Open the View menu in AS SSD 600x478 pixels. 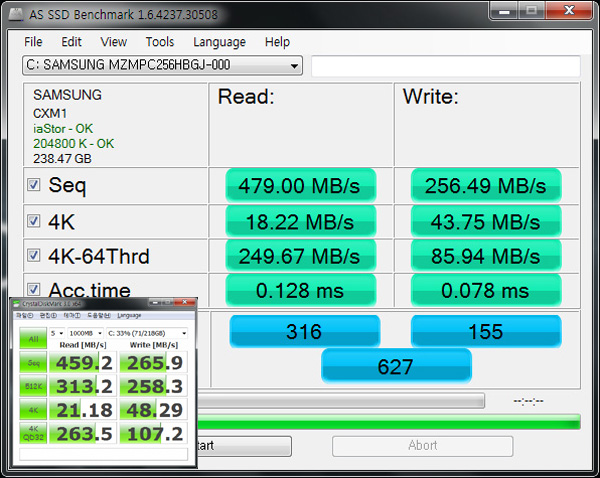114,42
